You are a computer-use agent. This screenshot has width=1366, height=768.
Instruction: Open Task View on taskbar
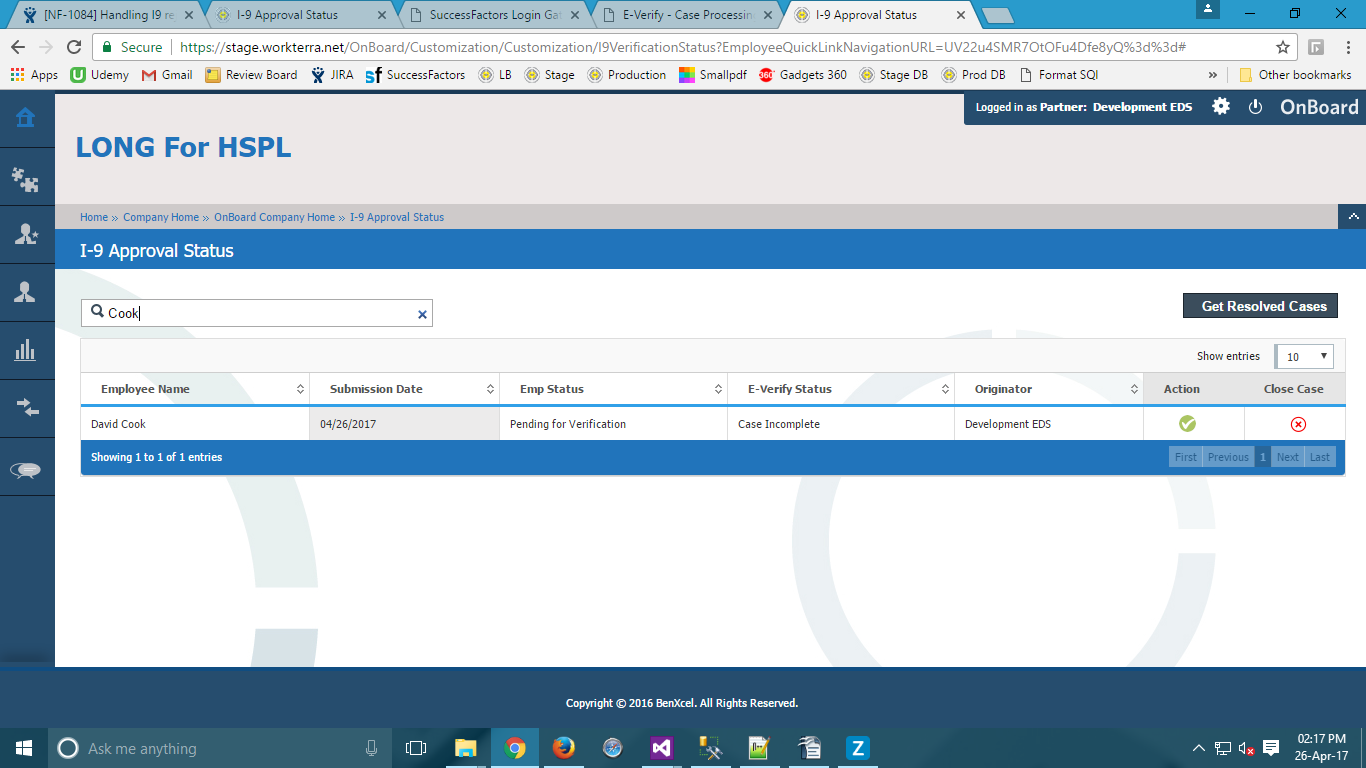pyautogui.click(x=416, y=748)
